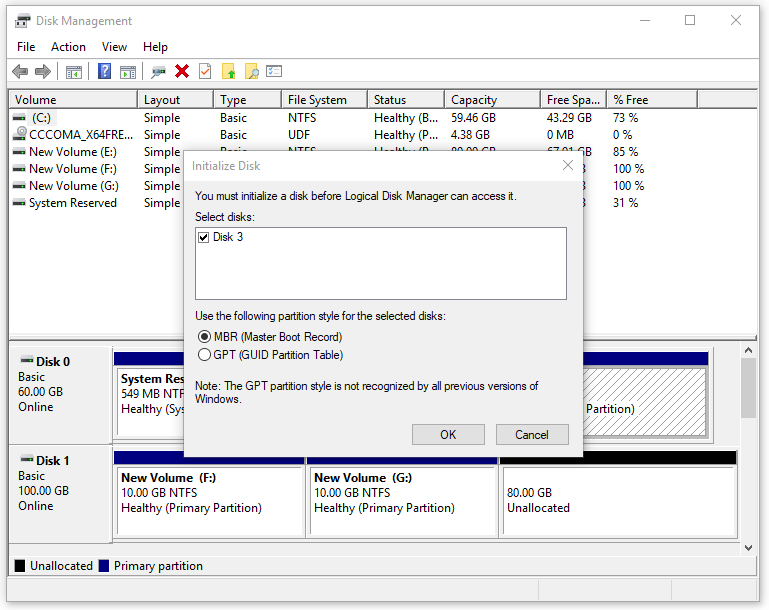Click the Disk 1 100.00 GB label

[x=43, y=491]
